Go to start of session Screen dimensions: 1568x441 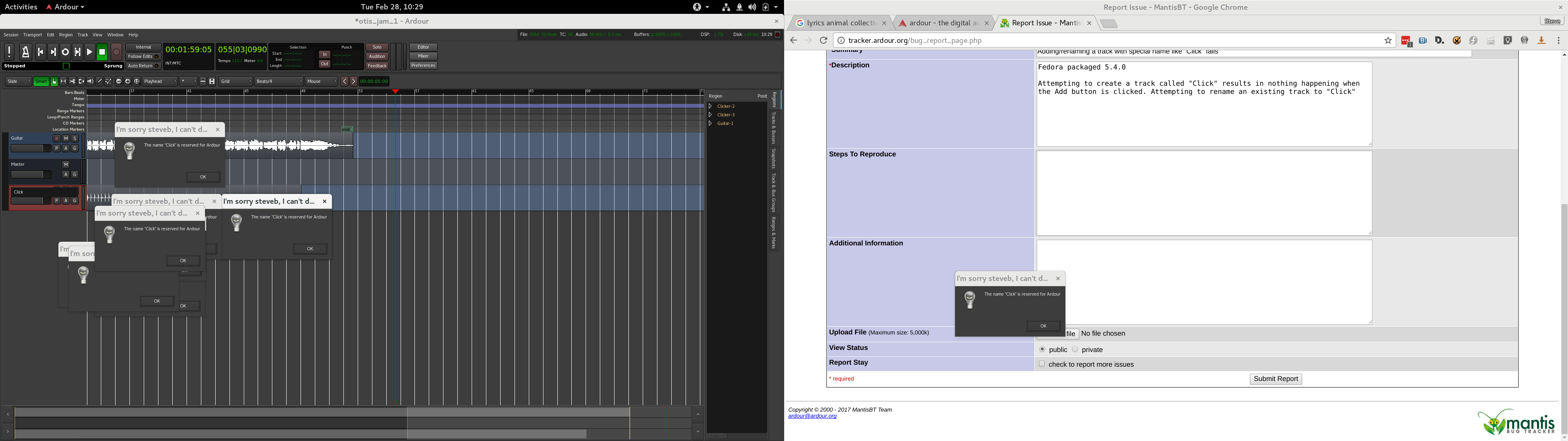[40, 52]
